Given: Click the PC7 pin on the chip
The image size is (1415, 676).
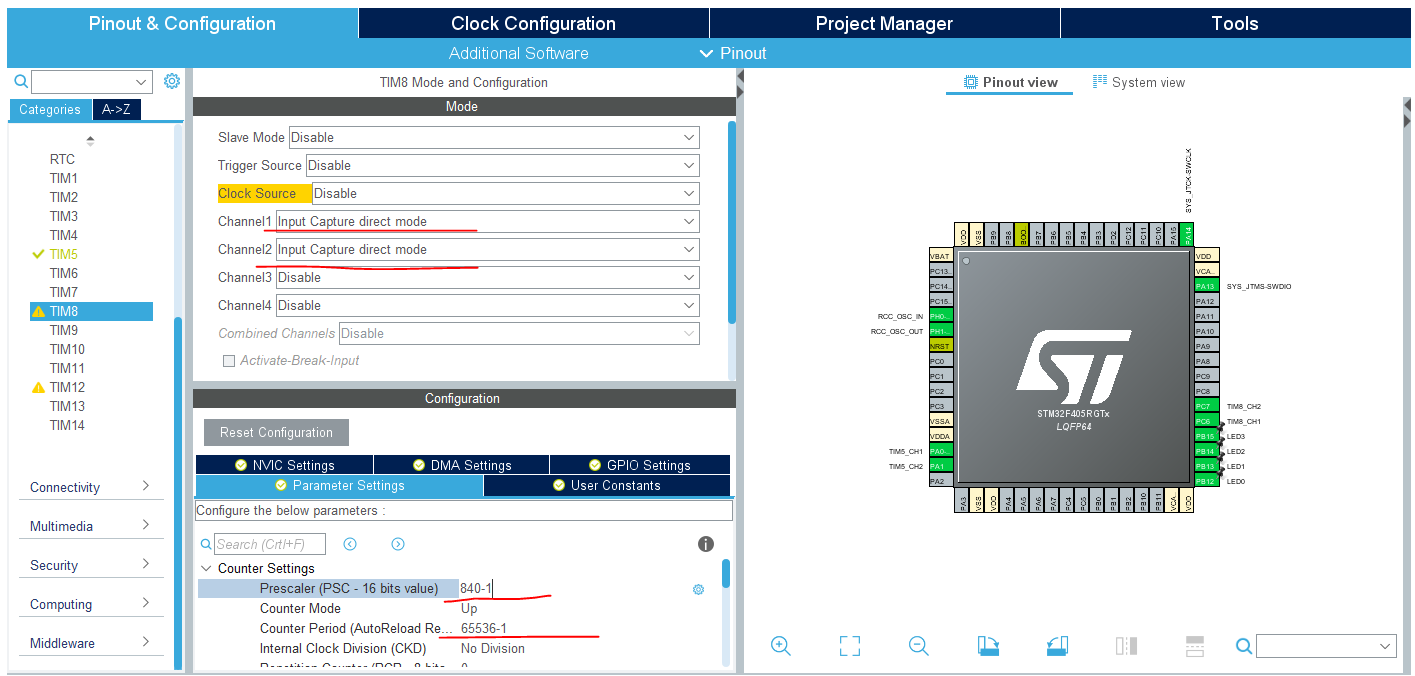Looking at the screenshot, I should tap(1207, 406).
